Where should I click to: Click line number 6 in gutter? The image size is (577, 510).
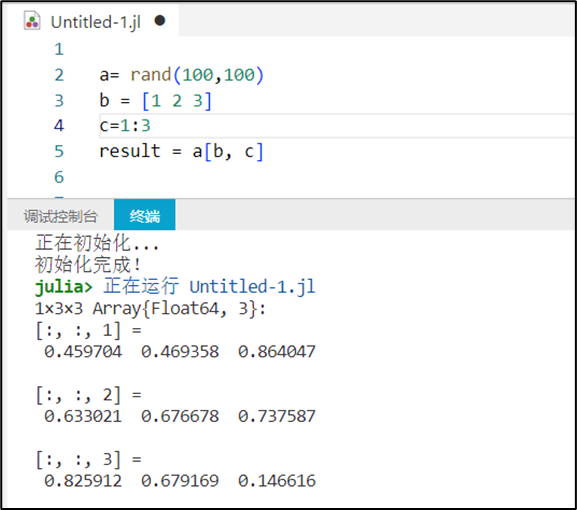point(59,177)
